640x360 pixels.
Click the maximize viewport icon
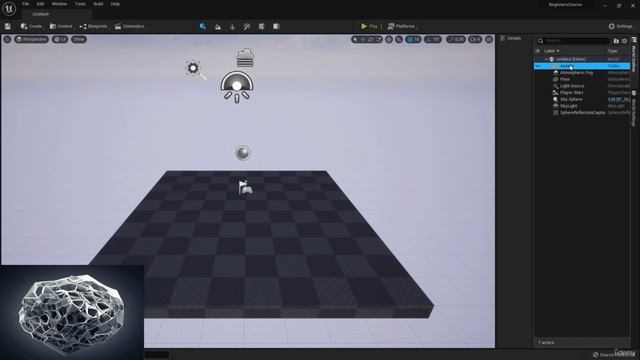tap(489, 40)
